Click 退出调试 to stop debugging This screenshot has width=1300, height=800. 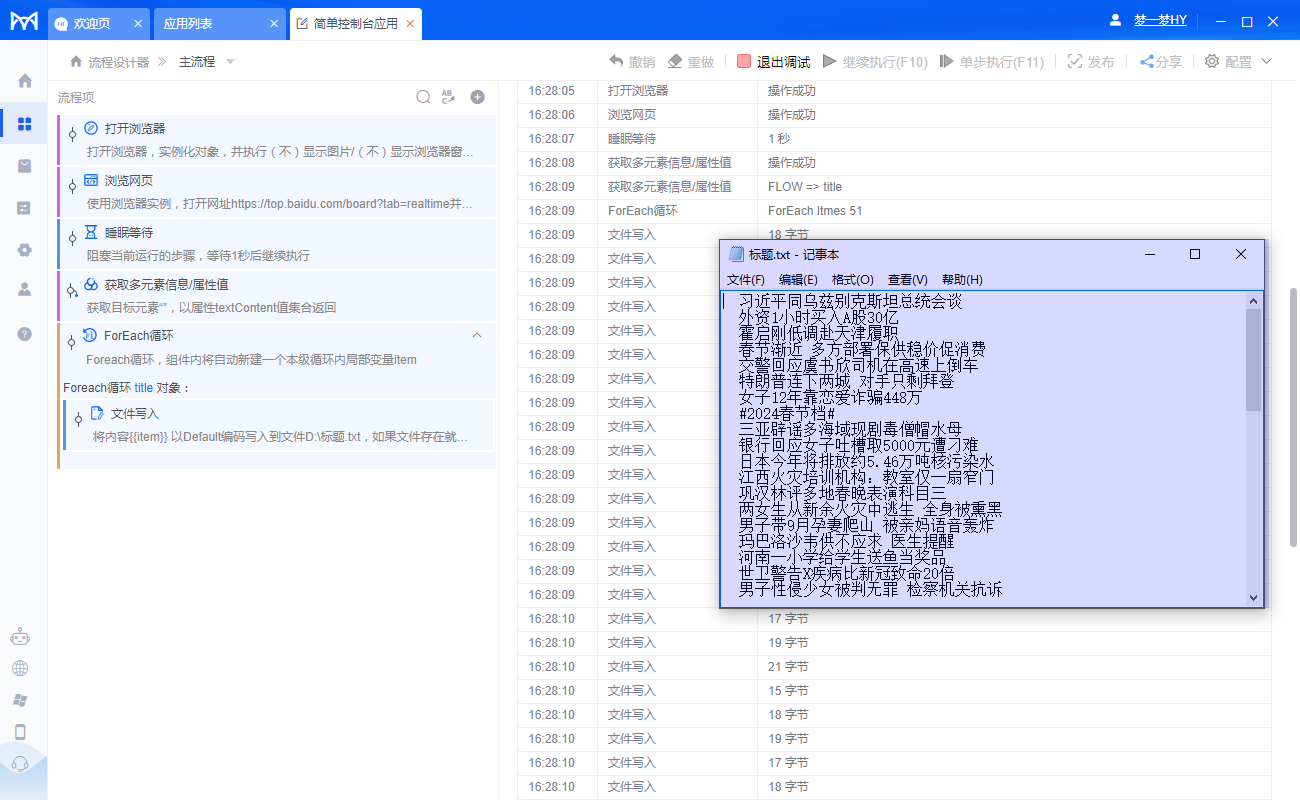pyautogui.click(x=773, y=61)
